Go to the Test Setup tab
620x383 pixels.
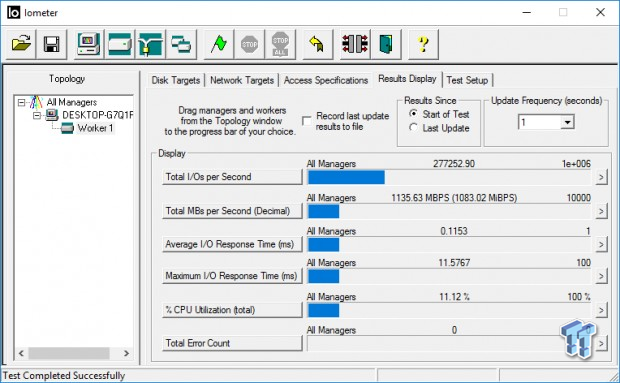[467, 80]
